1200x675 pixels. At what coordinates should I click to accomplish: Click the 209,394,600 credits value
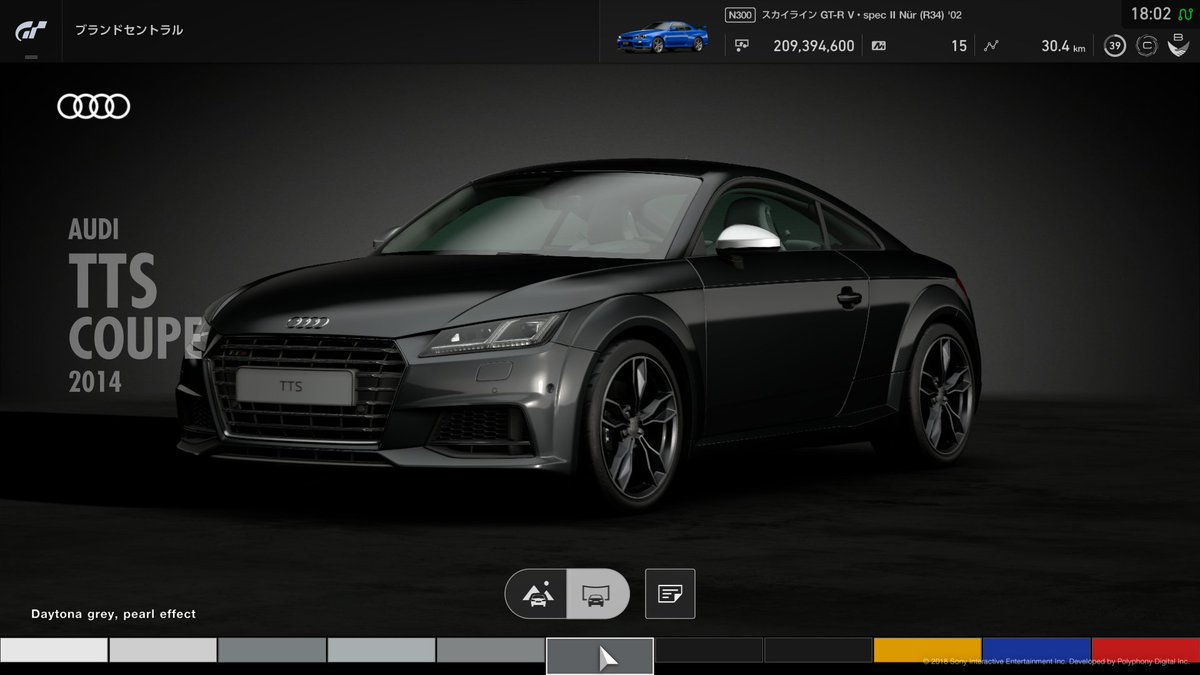pos(814,46)
